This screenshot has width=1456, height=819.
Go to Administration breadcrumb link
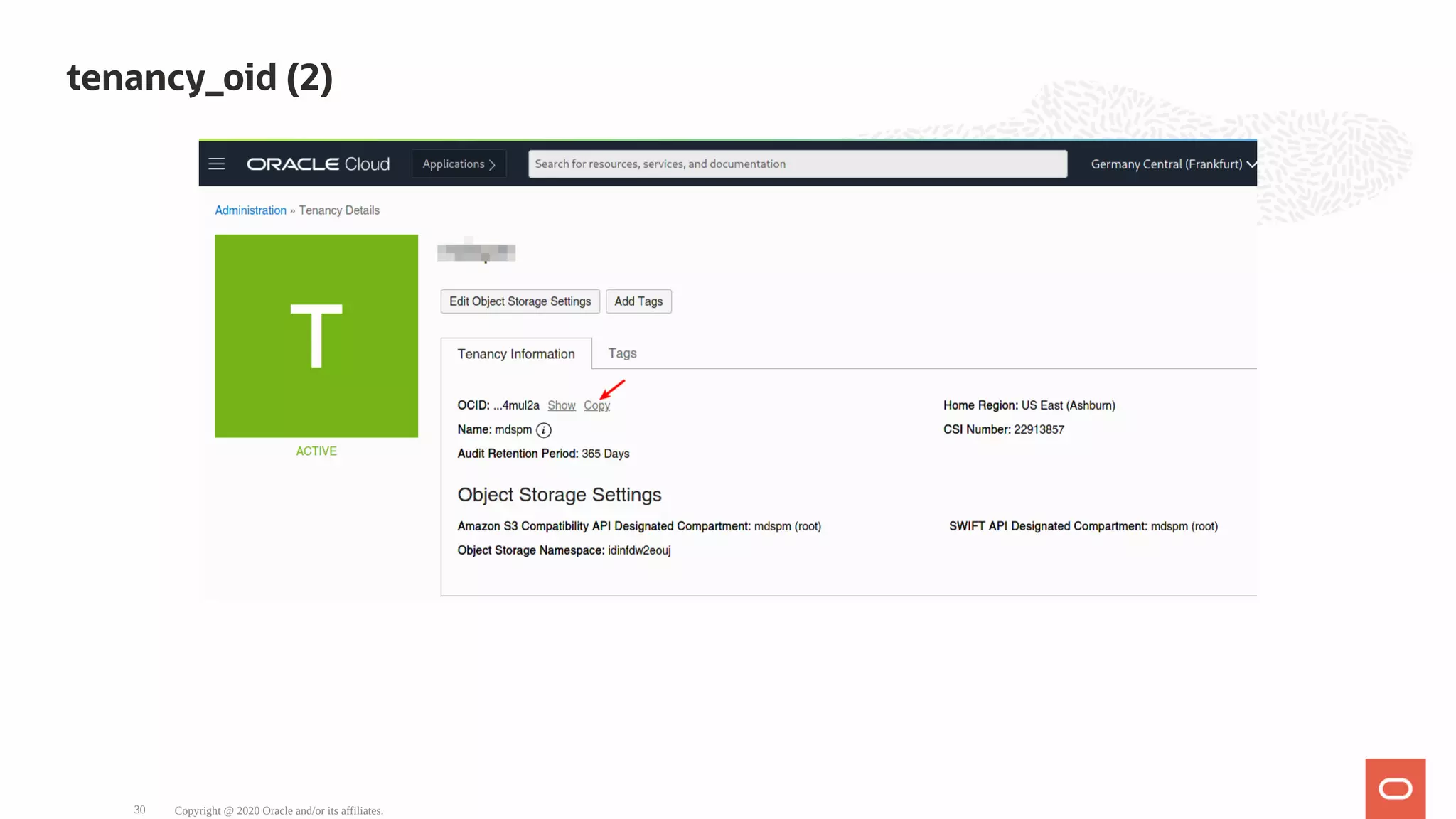250,210
